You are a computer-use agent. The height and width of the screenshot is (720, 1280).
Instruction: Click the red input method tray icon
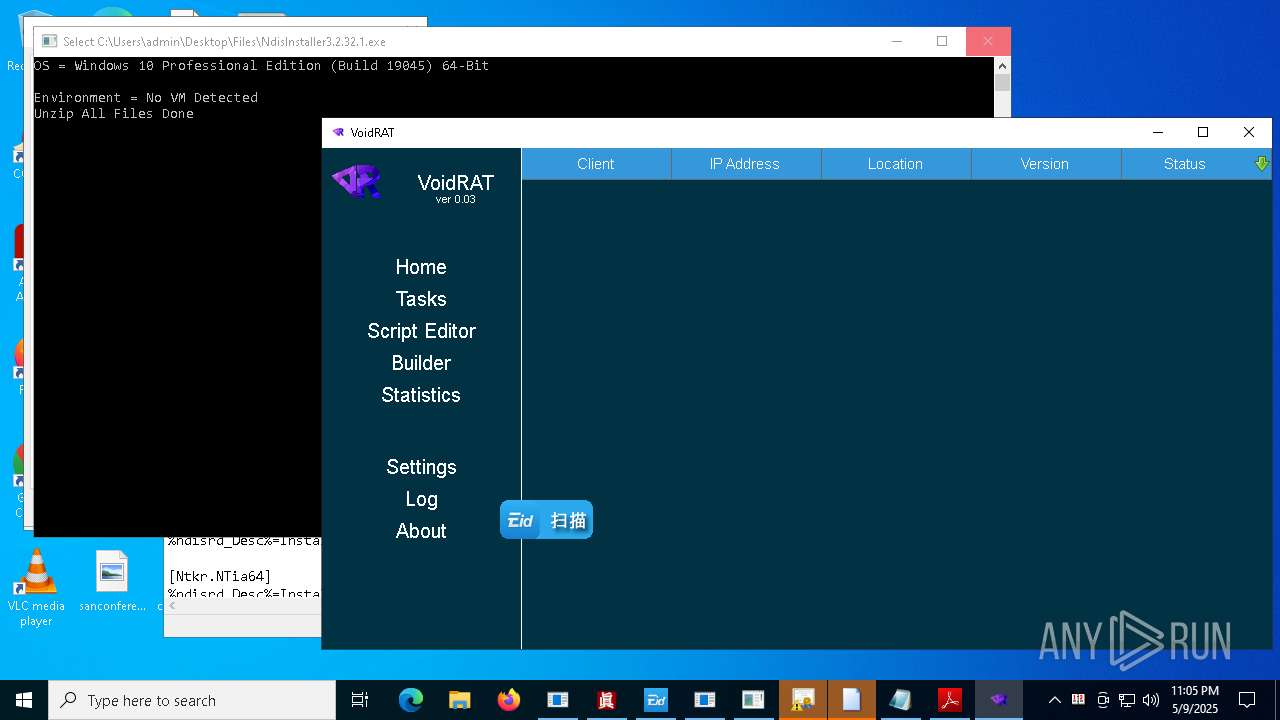pyautogui.click(x=1078, y=700)
